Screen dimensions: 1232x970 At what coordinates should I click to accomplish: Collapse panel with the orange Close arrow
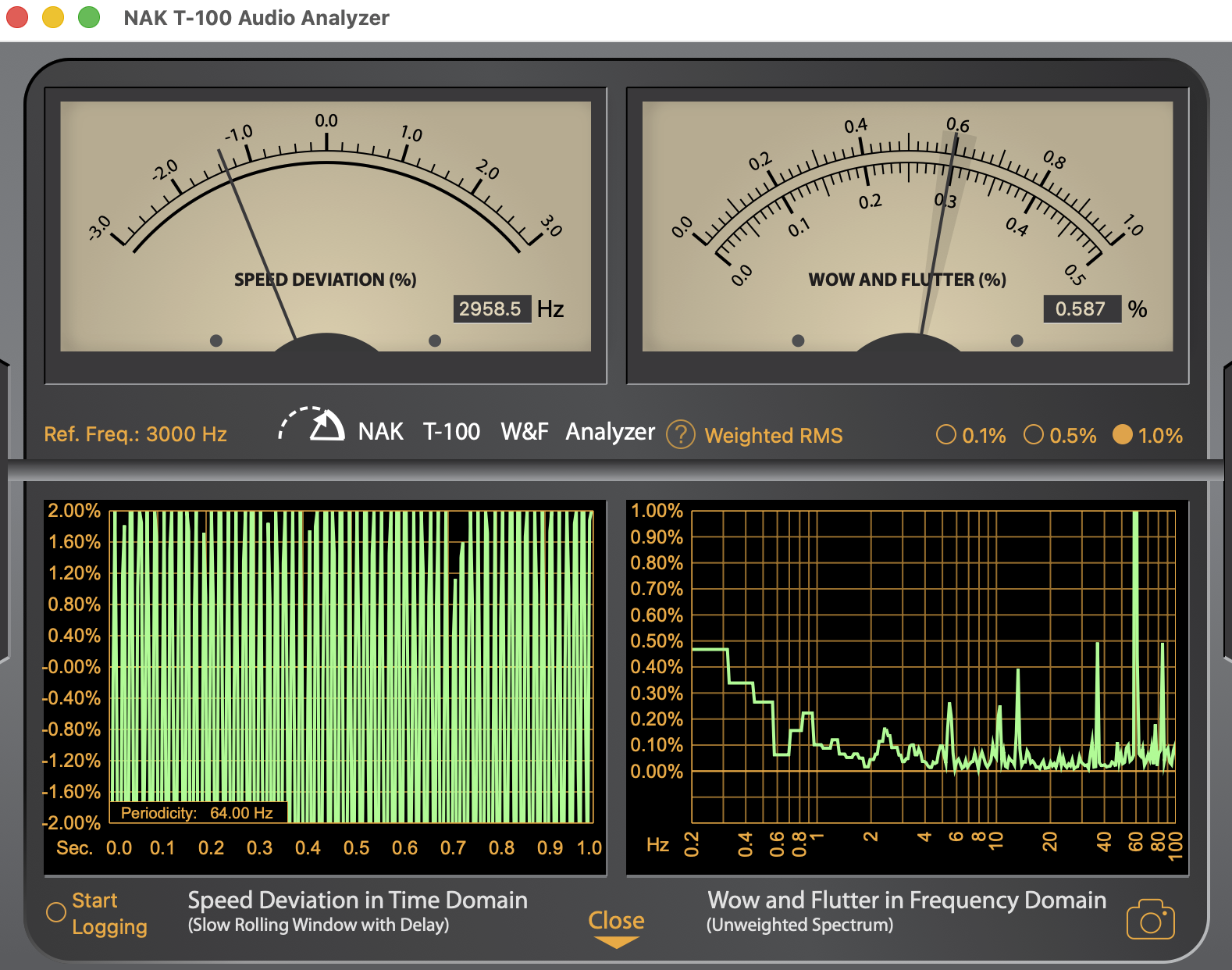(x=616, y=942)
